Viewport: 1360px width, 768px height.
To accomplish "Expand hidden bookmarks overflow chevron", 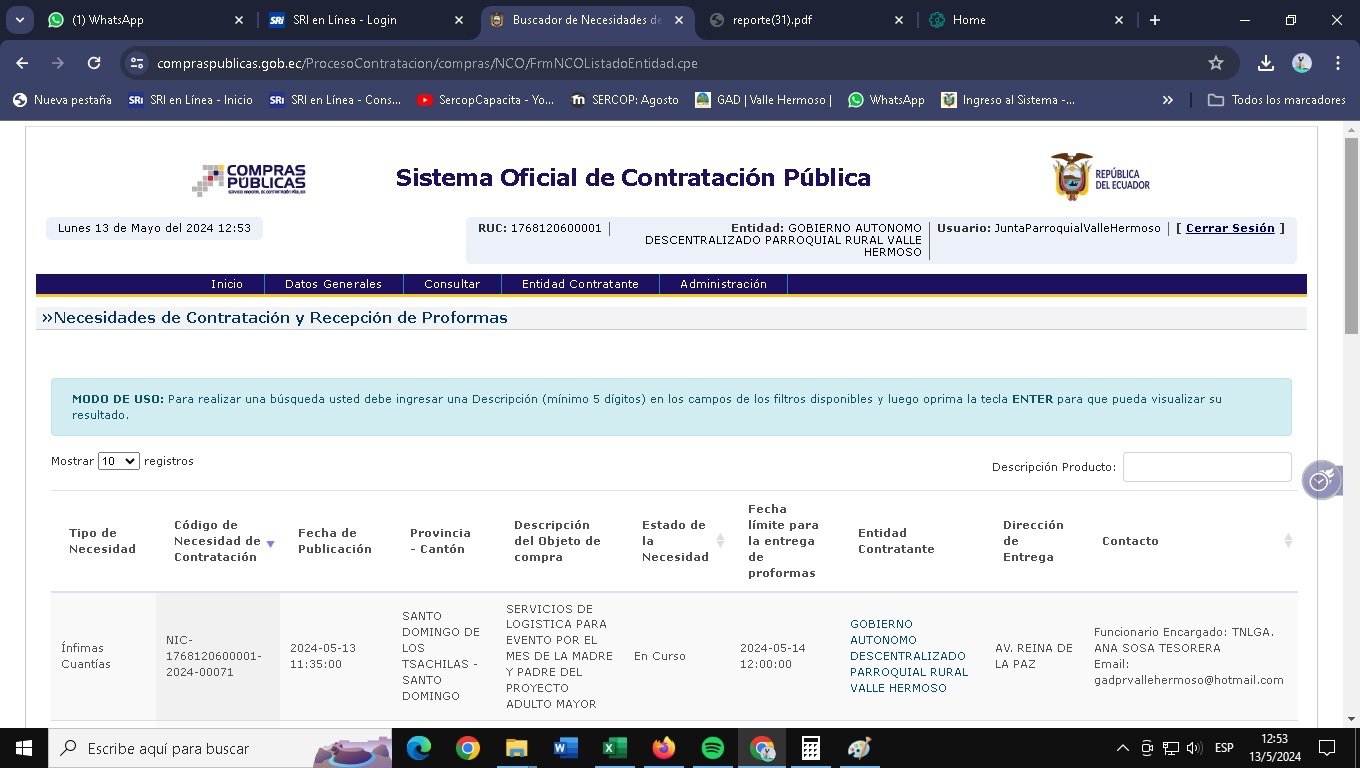I will [x=1167, y=100].
